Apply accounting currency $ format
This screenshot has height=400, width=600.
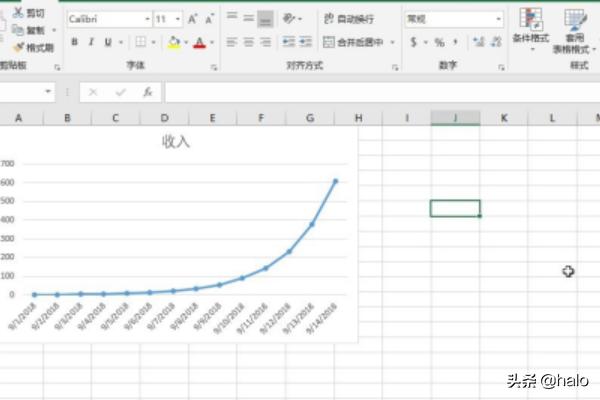coord(413,42)
